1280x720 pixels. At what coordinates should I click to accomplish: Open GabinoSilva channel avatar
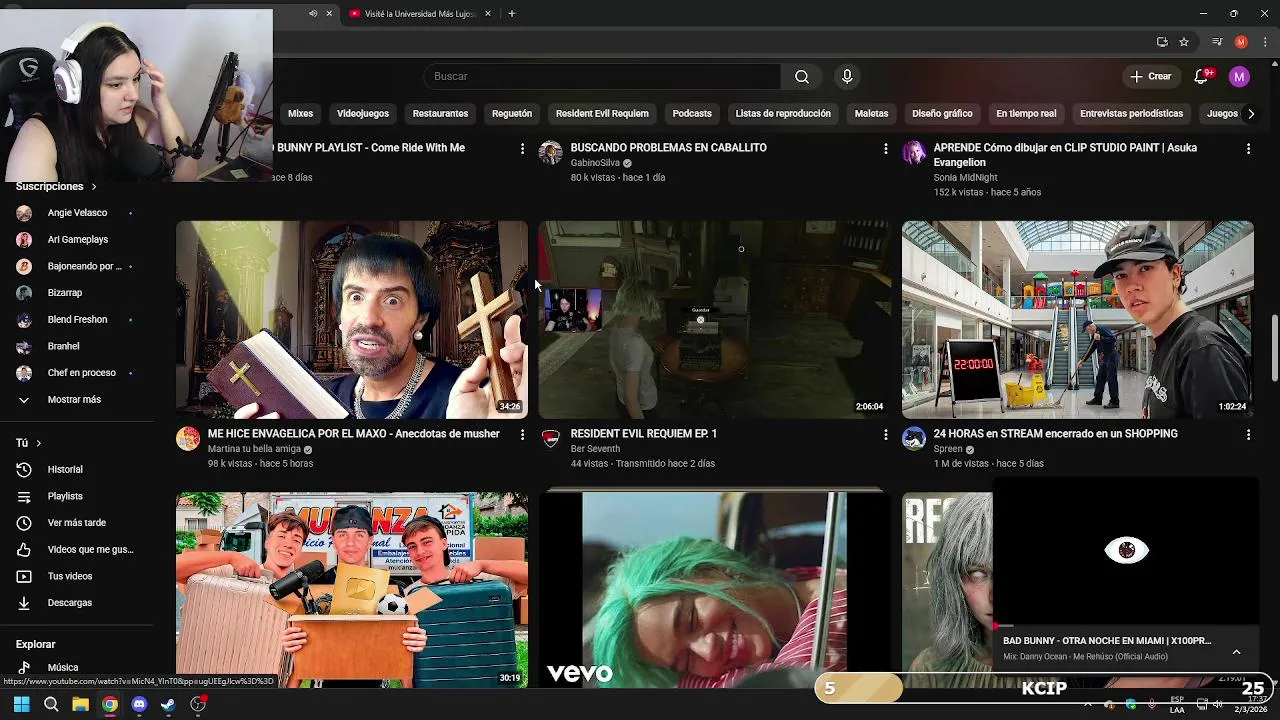pos(551,153)
